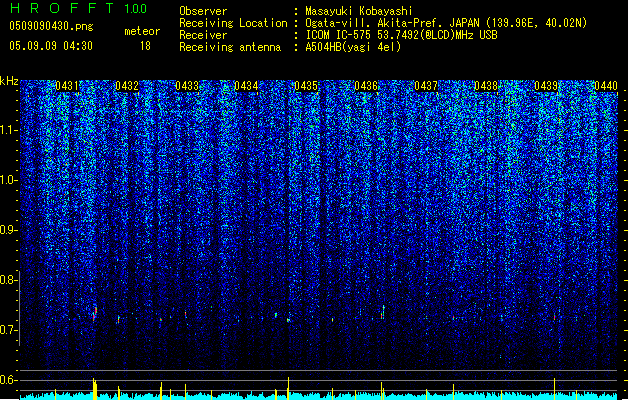Click the tallest yellow spike below 0435

[x=288, y=388]
